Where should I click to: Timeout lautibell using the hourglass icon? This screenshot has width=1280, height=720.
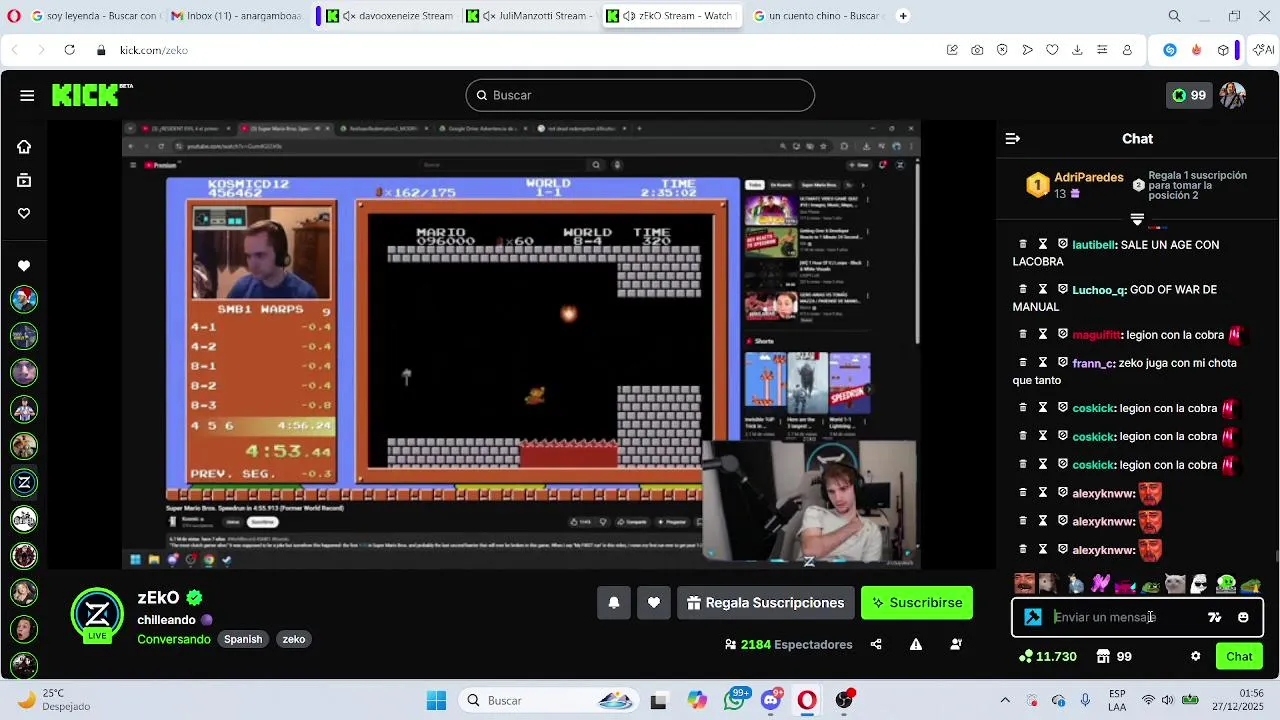click(x=1043, y=244)
